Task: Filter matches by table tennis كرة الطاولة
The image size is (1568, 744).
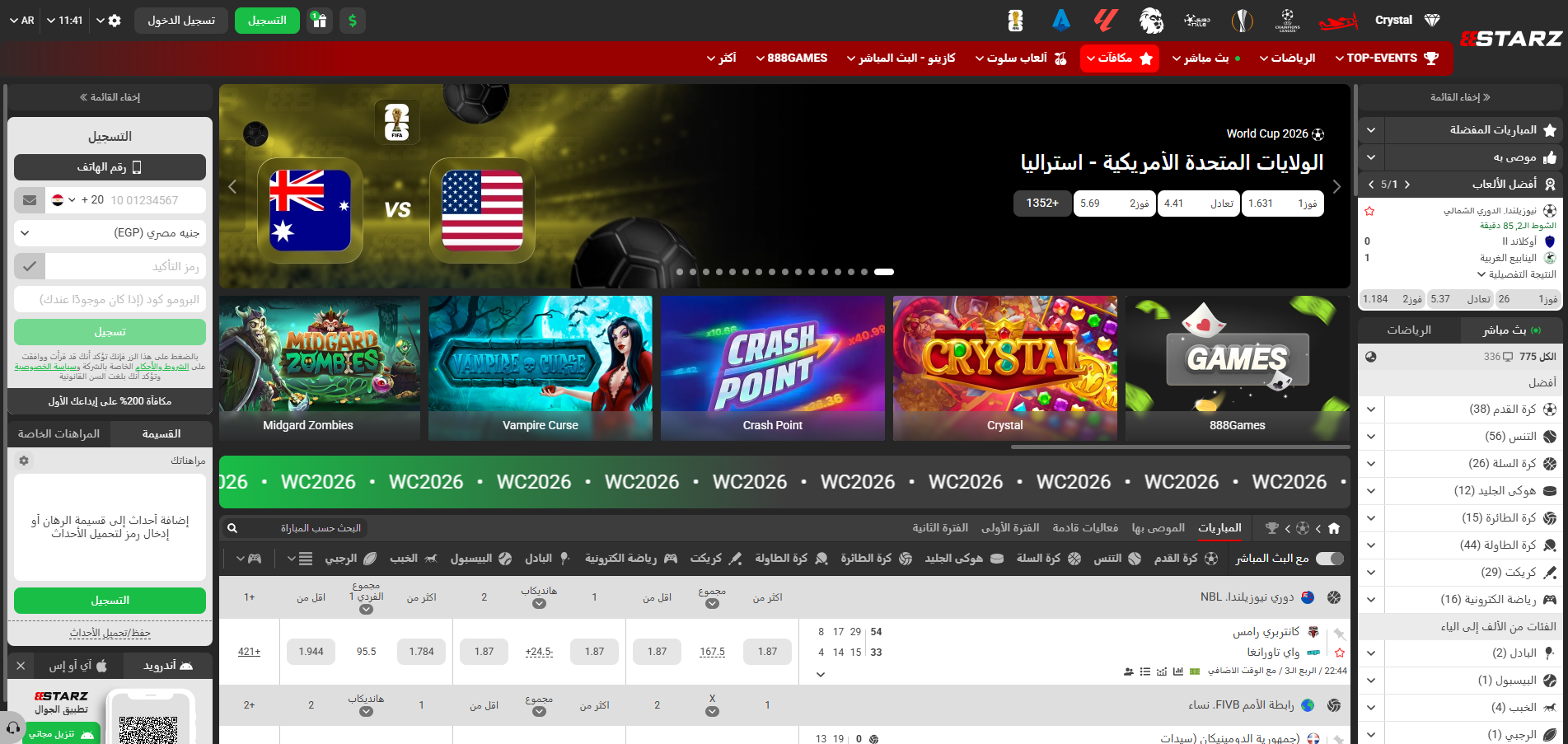Action: click(x=791, y=559)
